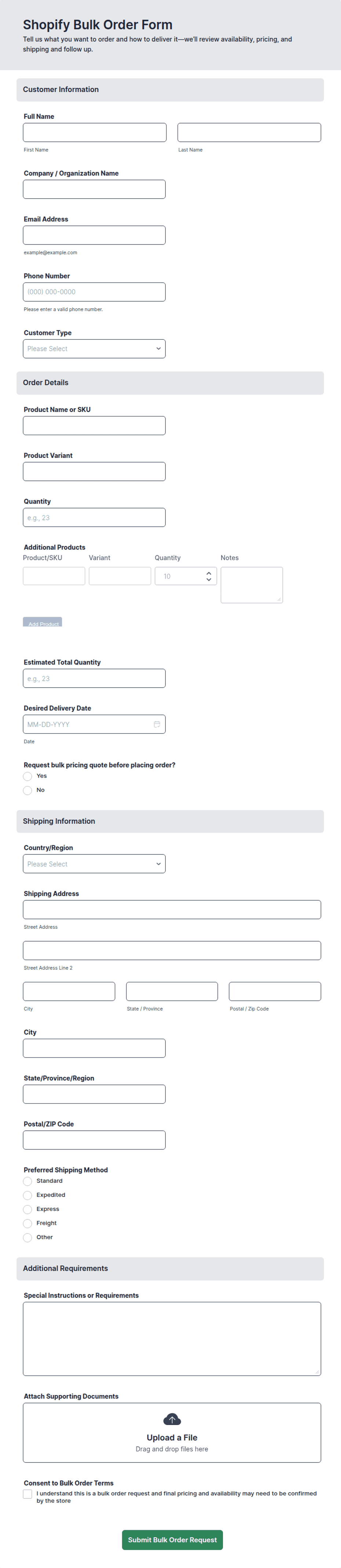Click the Upload a File drop zone
The height and width of the screenshot is (1568, 341).
point(172,1432)
